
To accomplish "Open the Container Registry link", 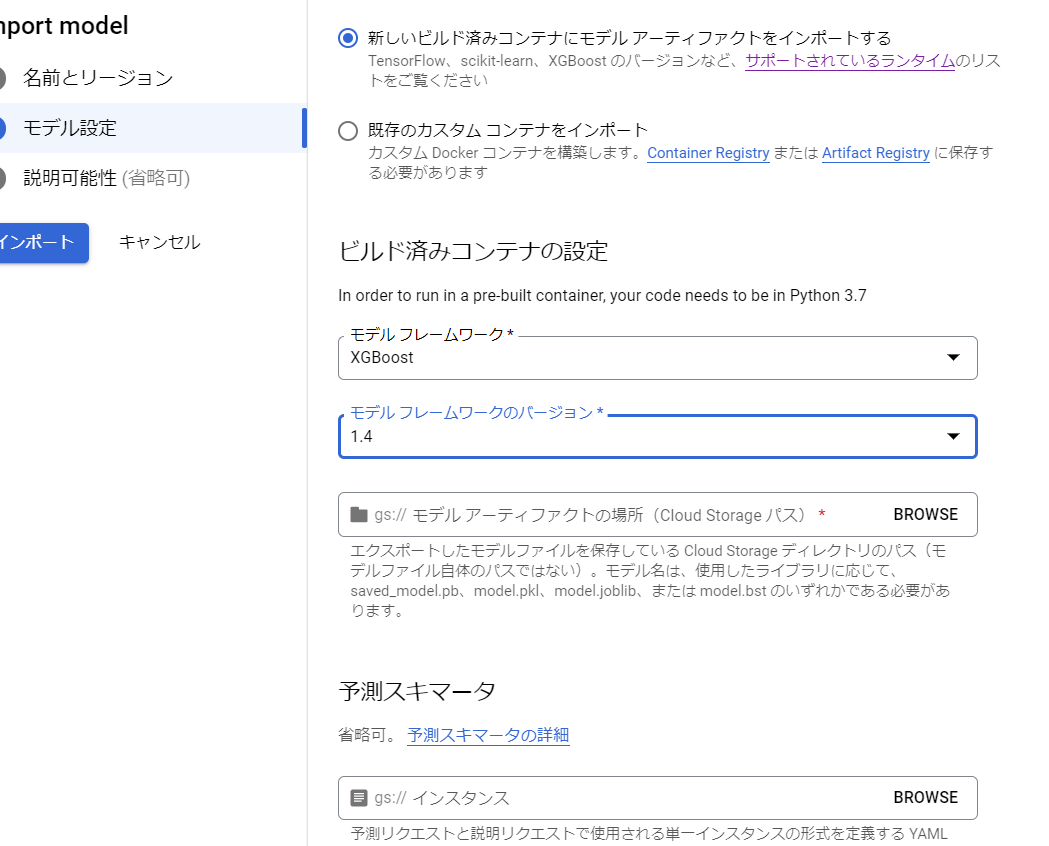I will coord(708,153).
